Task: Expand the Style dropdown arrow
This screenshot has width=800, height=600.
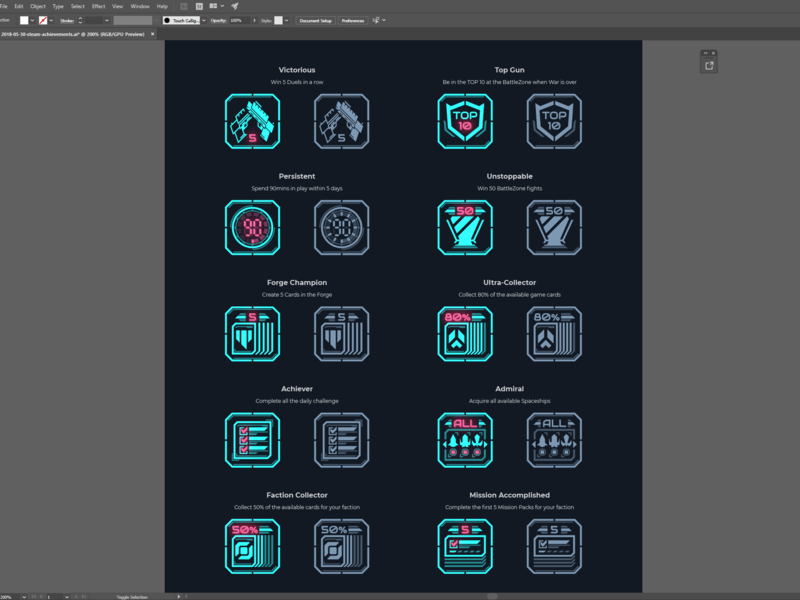Action: click(x=287, y=20)
